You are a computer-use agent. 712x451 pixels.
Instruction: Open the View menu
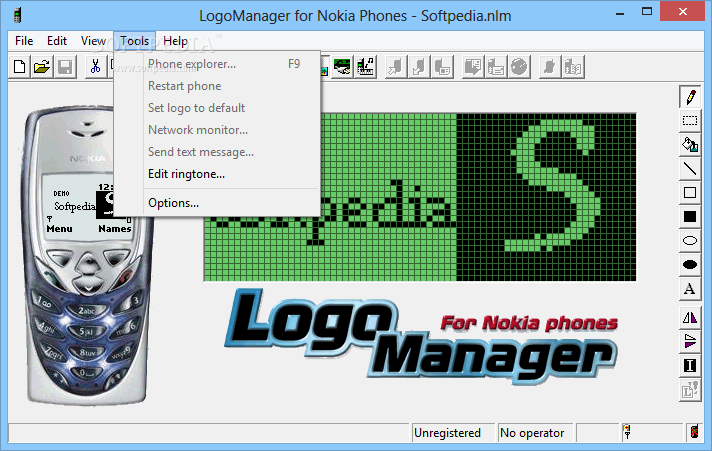click(93, 41)
